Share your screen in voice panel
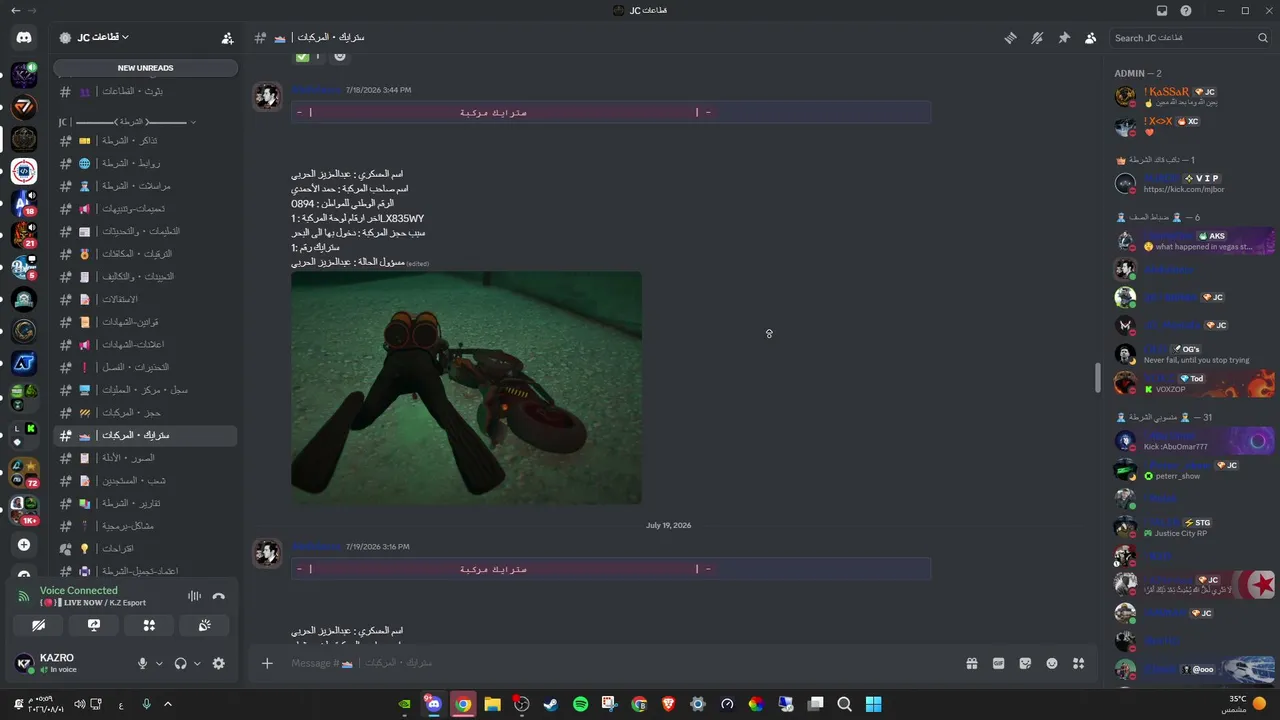The width and height of the screenshot is (1280, 720). click(x=94, y=625)
